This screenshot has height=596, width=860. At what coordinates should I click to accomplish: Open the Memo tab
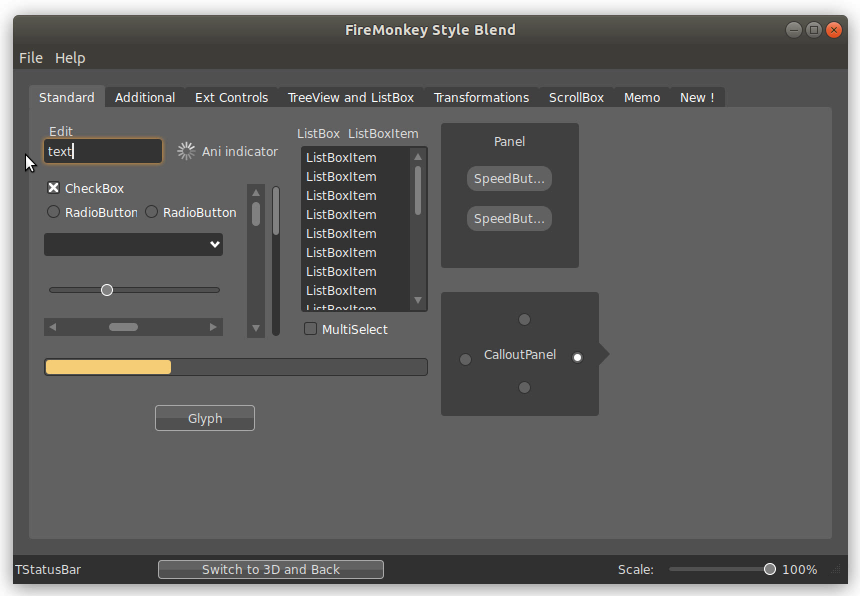[x=642, y=98]
